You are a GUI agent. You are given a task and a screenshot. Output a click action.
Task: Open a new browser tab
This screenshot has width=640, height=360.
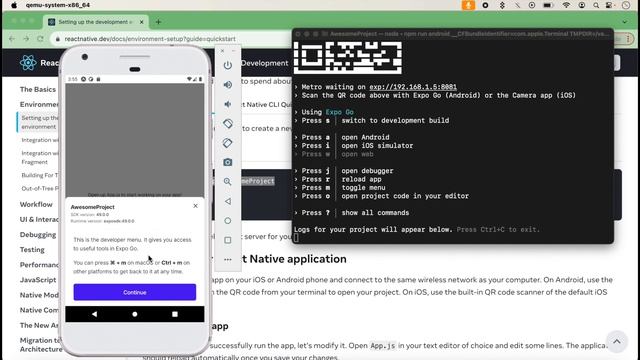(158, 22)
